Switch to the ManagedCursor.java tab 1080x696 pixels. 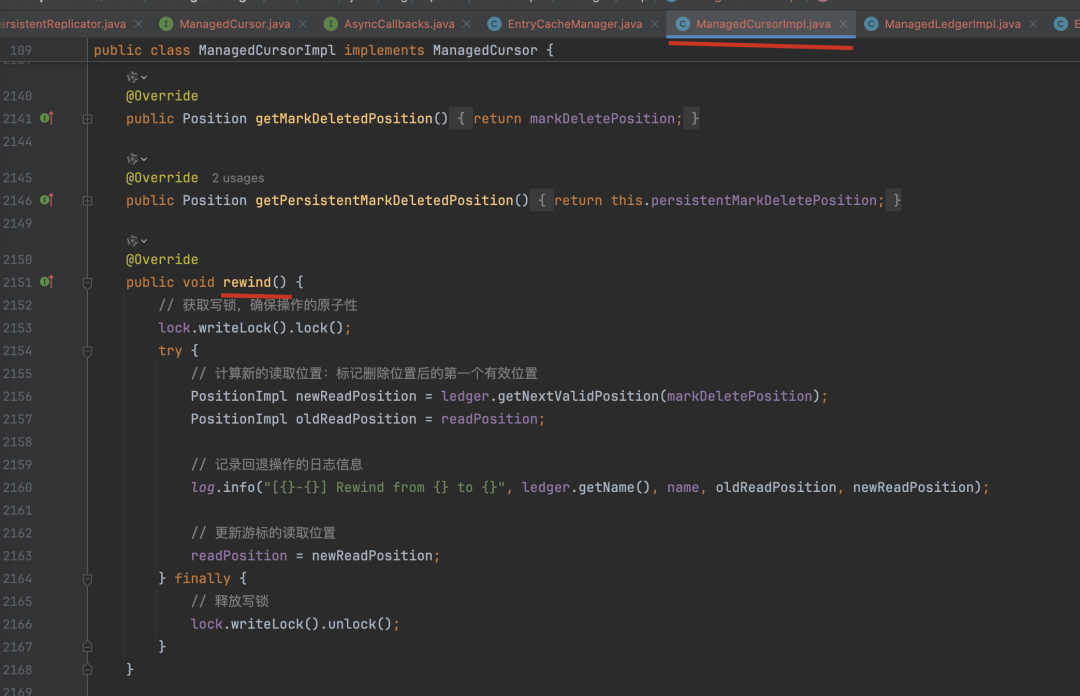[234, 24]
